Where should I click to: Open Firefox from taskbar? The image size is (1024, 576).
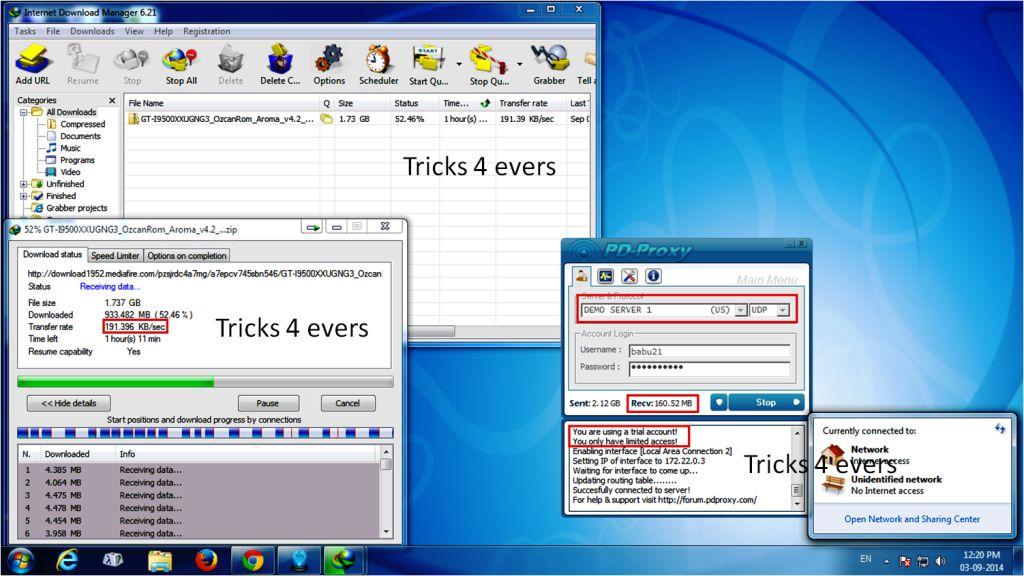tap(206, 560)
